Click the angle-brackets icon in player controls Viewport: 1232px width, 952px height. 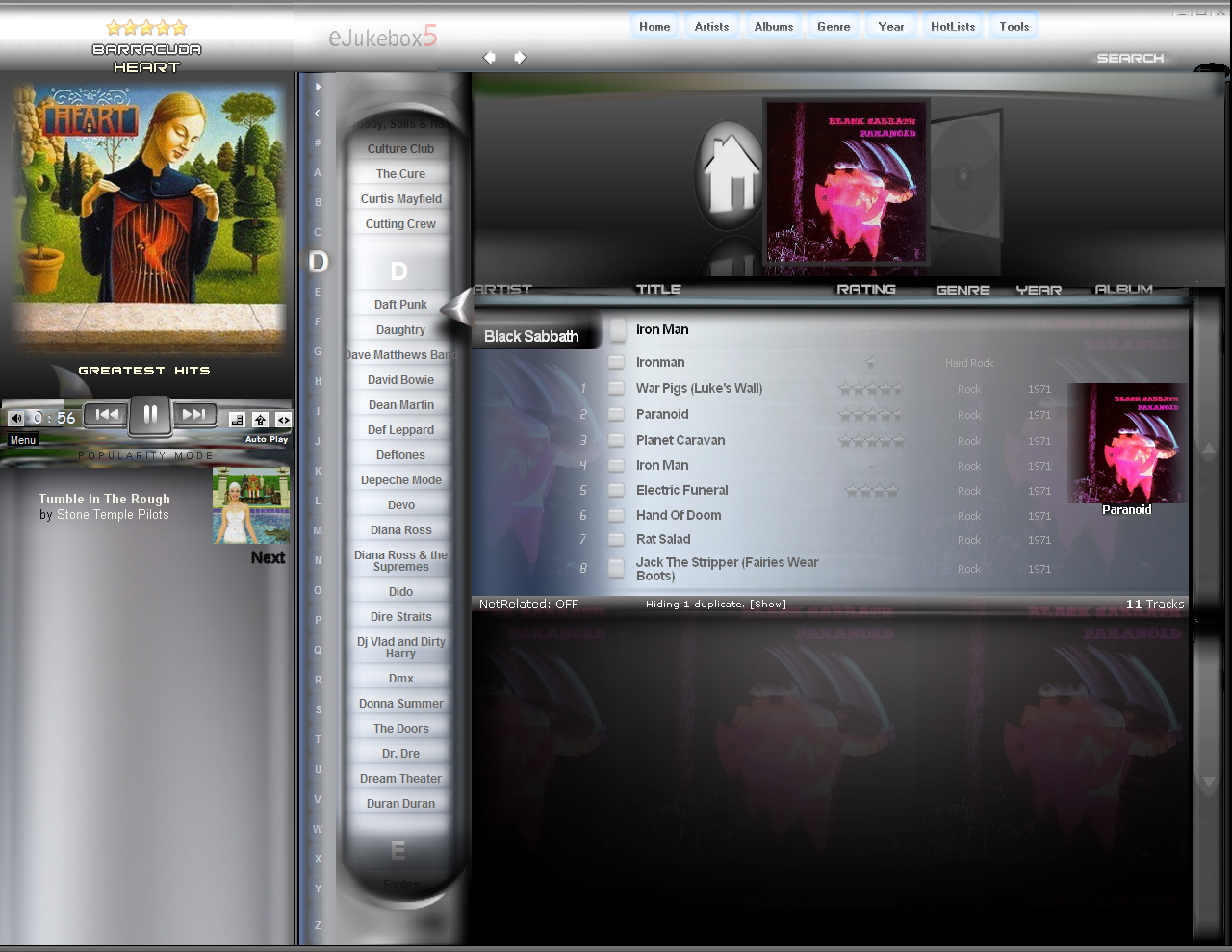[x=283, y=420]
